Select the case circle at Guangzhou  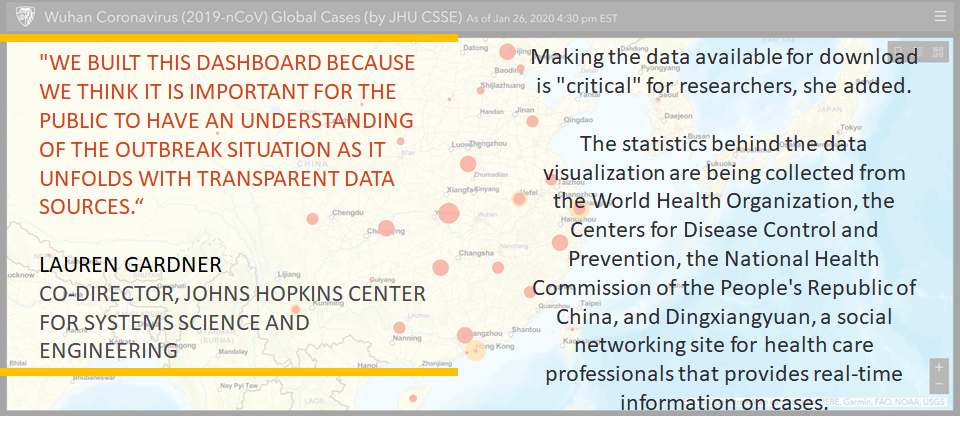click(465, 335)
